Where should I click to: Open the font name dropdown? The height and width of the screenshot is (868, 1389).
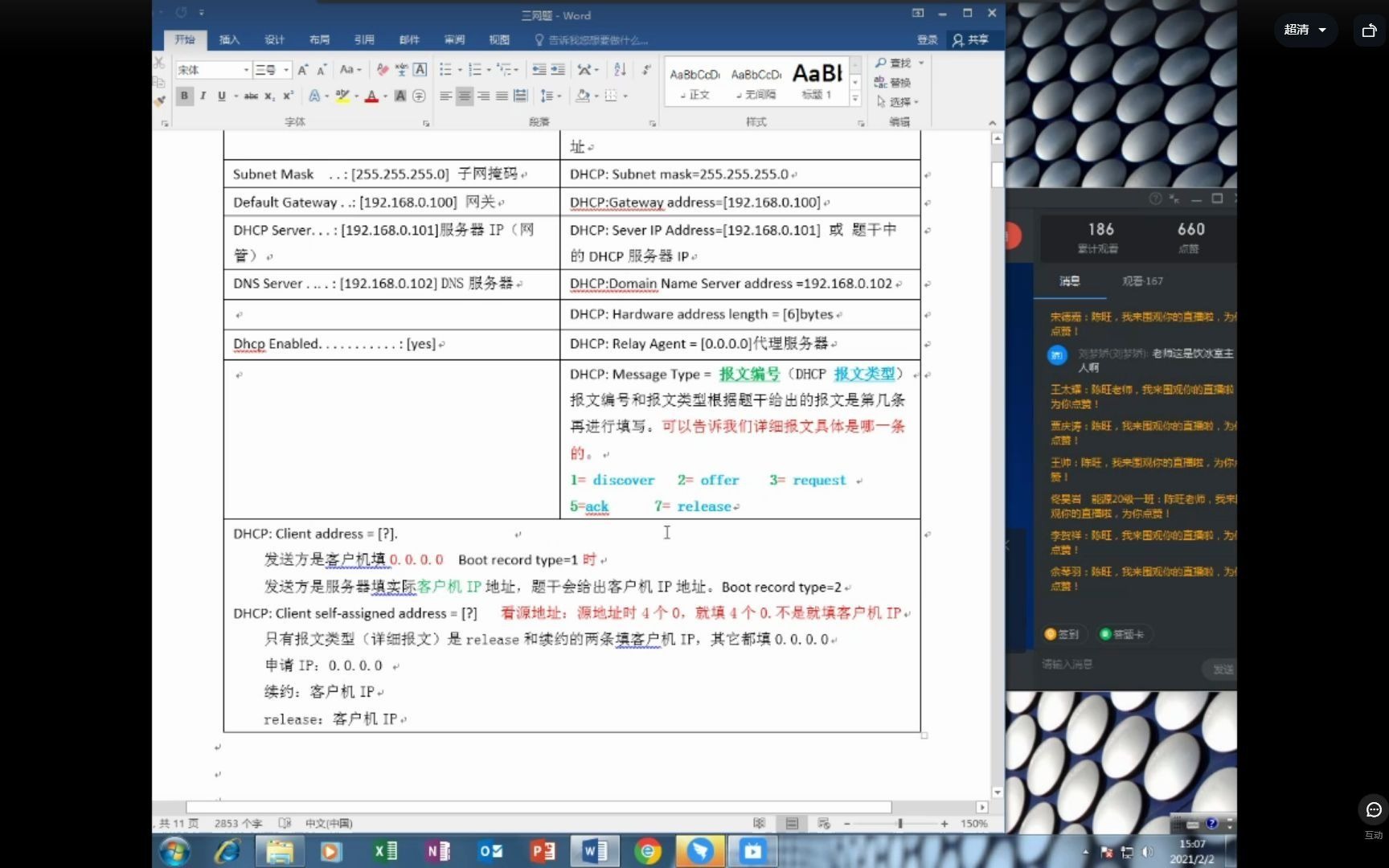[x=246, y=71]
